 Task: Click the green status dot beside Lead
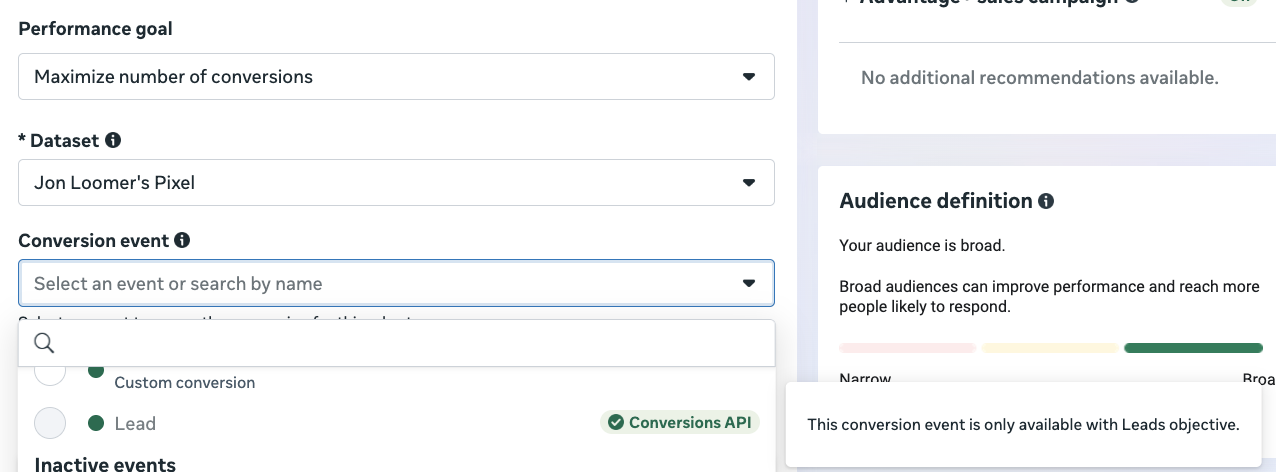96,423
